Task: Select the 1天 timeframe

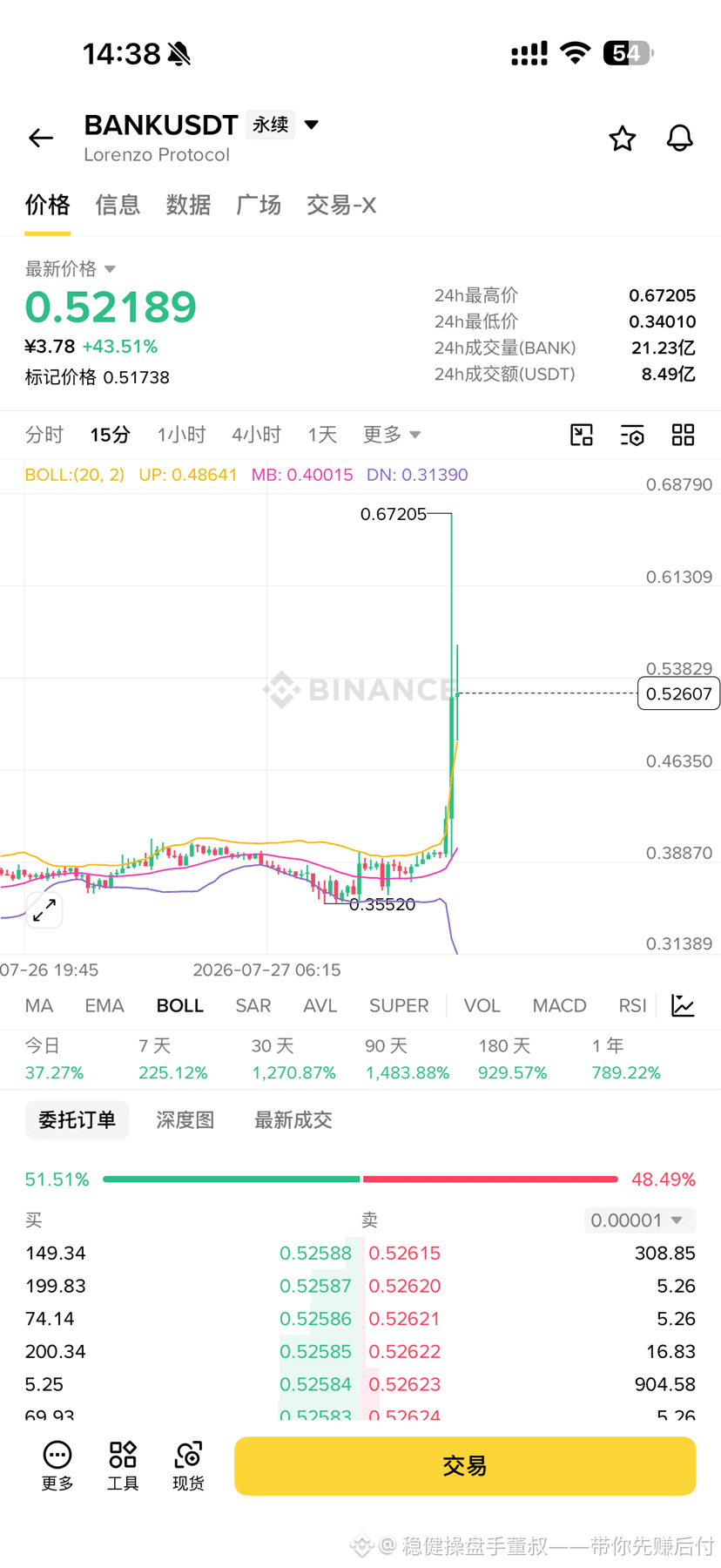Action: (x=322, y=435)
